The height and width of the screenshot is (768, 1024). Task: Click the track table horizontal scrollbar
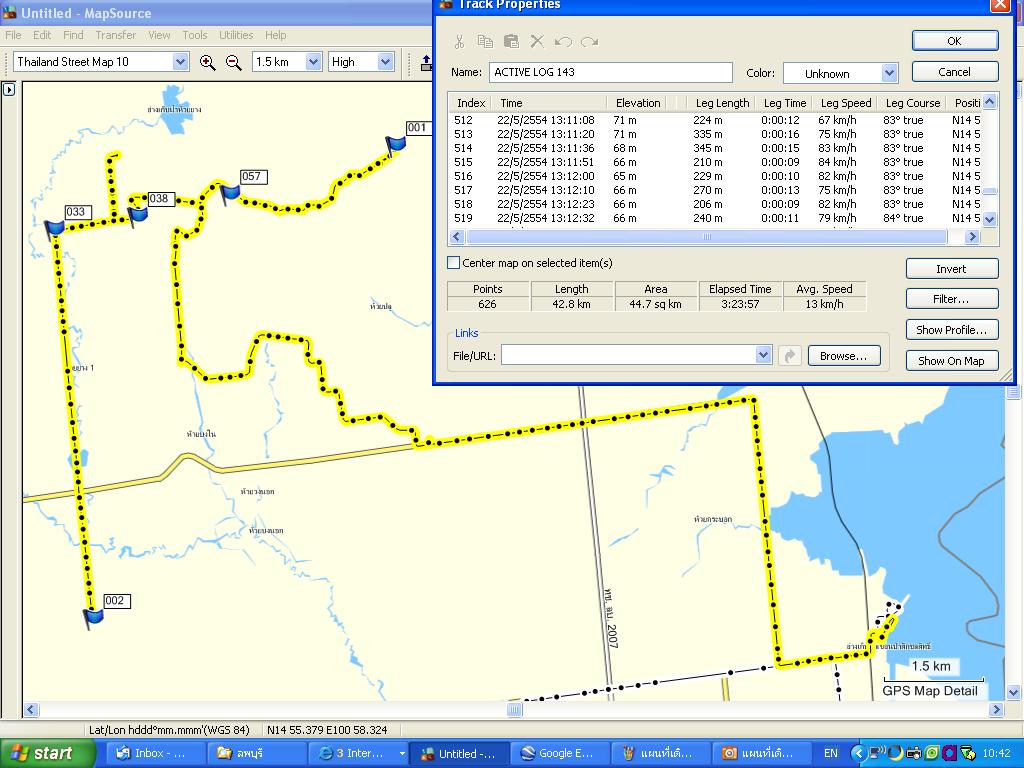pos(706,237)
